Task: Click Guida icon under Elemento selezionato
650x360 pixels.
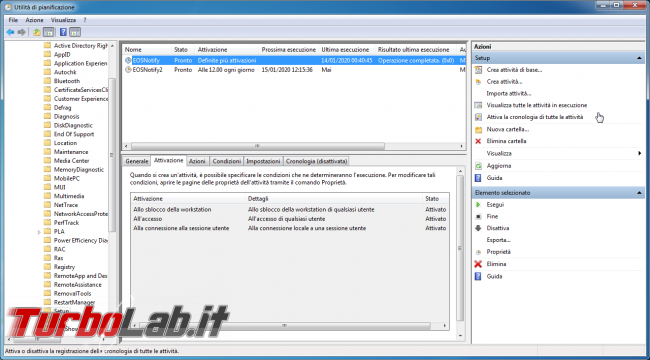Action: (478, 276)
